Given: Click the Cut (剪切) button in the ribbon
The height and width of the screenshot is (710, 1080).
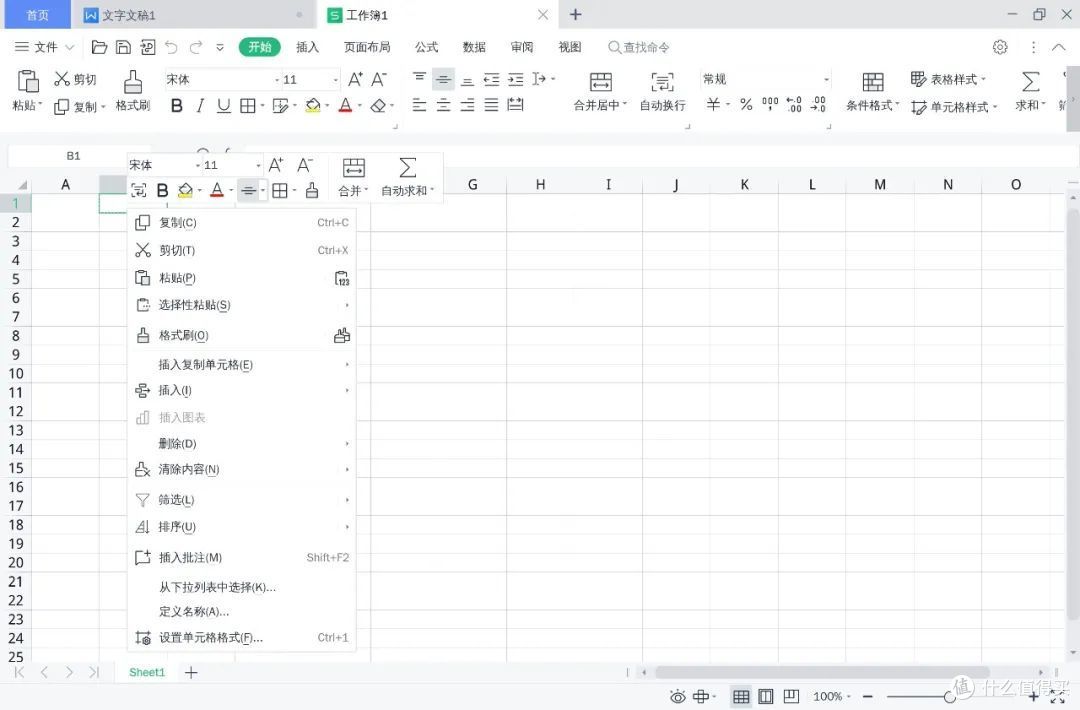Looking at the screenshot, I should [76, 79].
